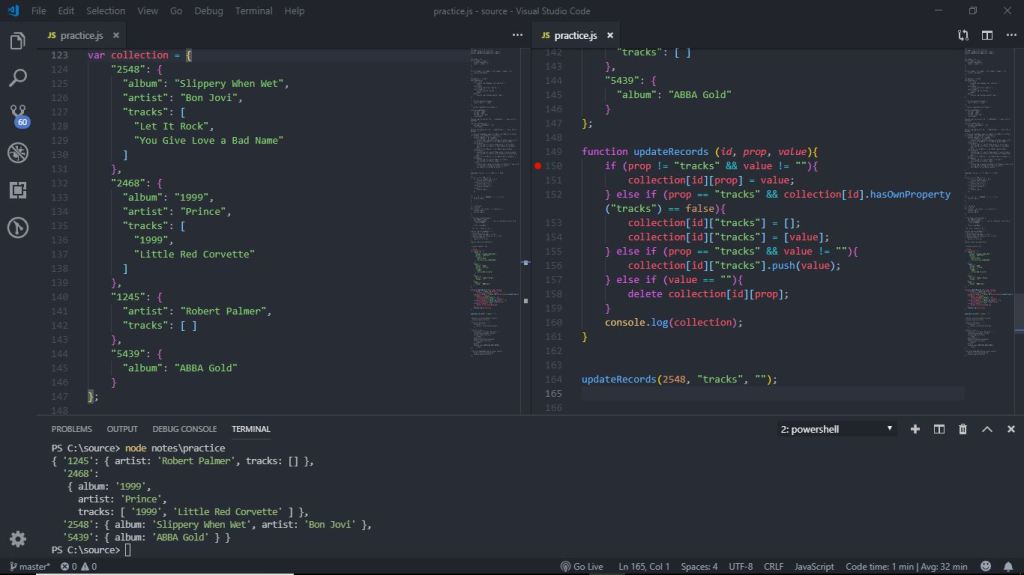
Task: Open the Explorer view in activity bar
Action: [17, 41]
